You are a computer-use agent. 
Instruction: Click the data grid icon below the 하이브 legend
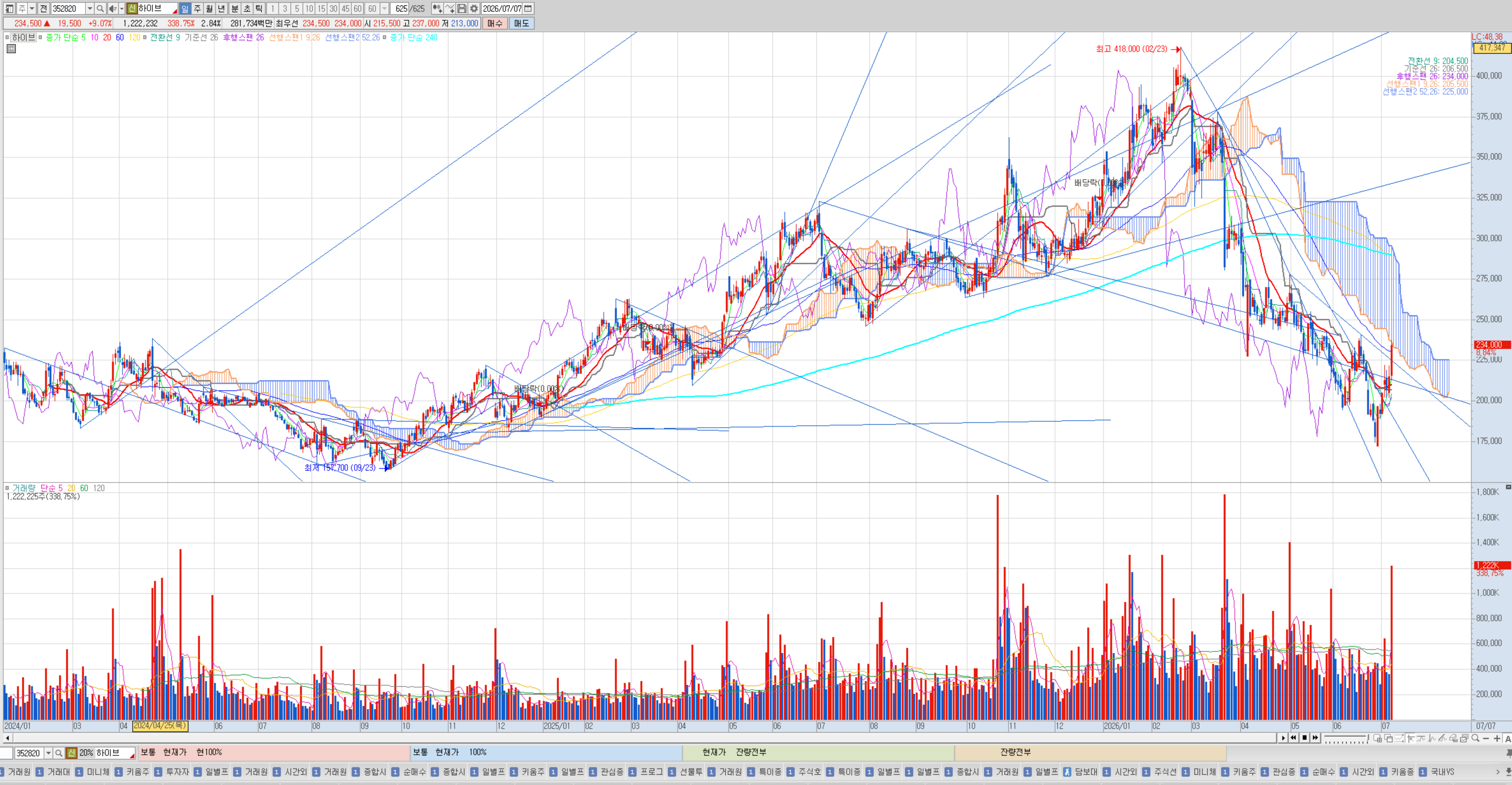pos(11,49)
